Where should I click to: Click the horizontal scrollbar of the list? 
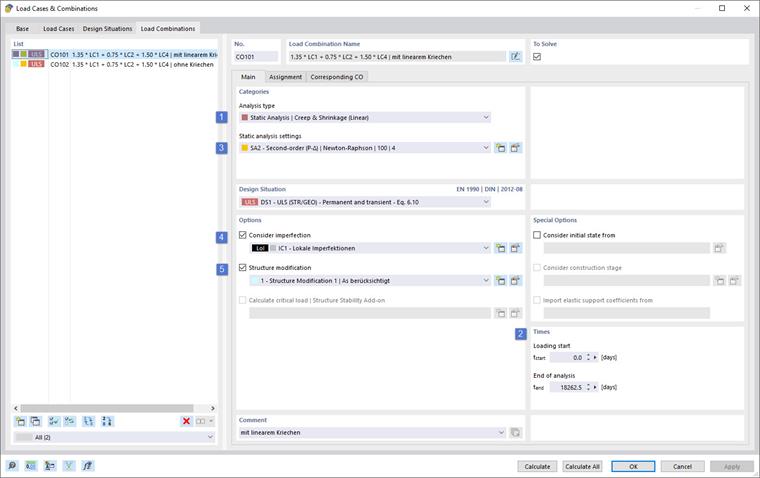click(x=107, y=408)
